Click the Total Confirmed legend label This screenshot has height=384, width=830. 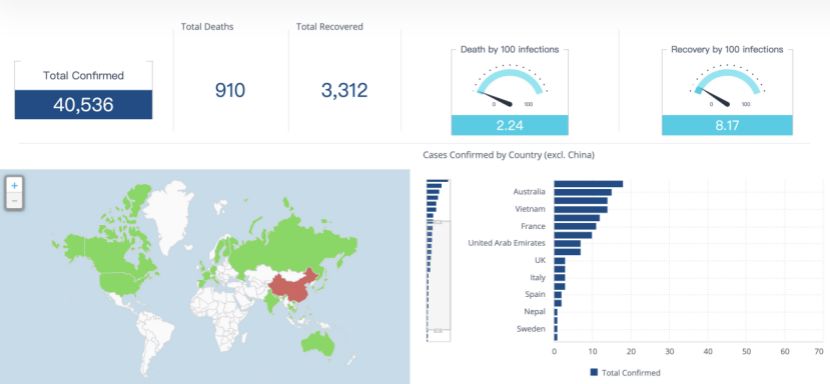click(631, 373)
